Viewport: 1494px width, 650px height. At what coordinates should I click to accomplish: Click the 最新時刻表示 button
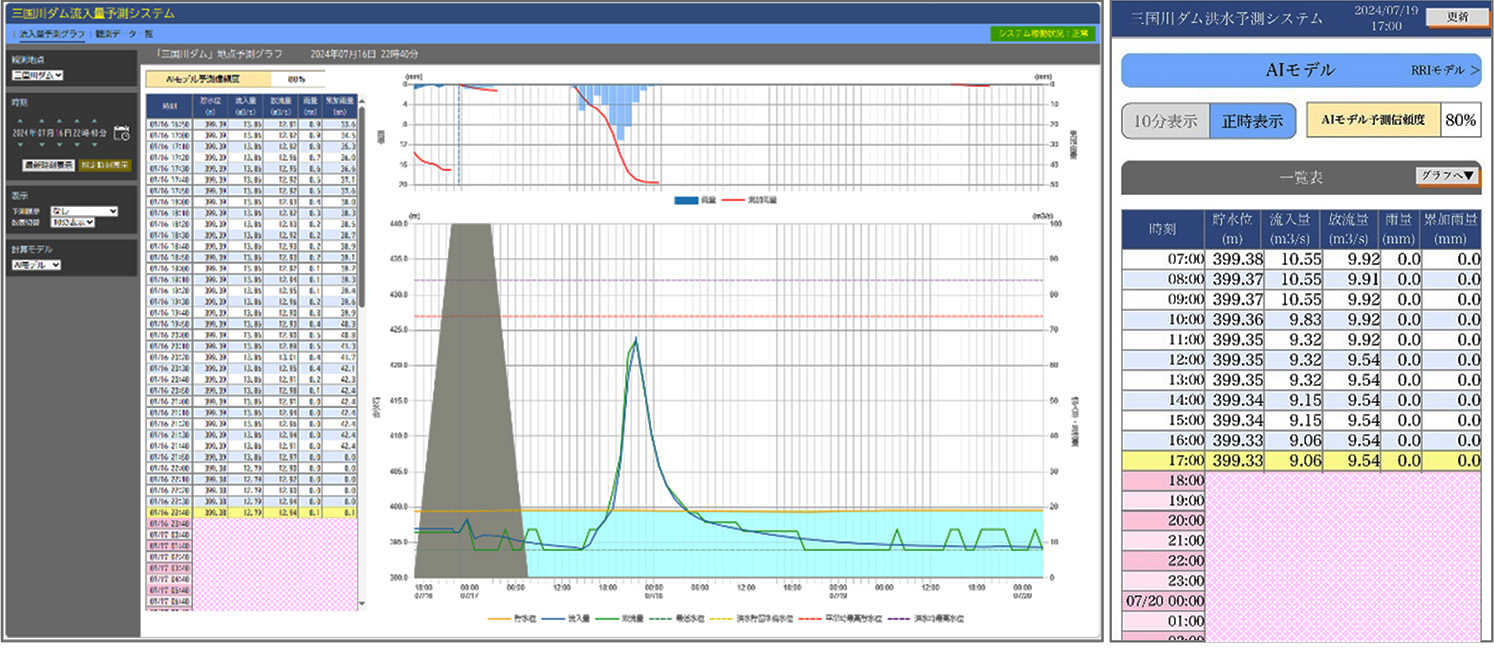[48, 165]
